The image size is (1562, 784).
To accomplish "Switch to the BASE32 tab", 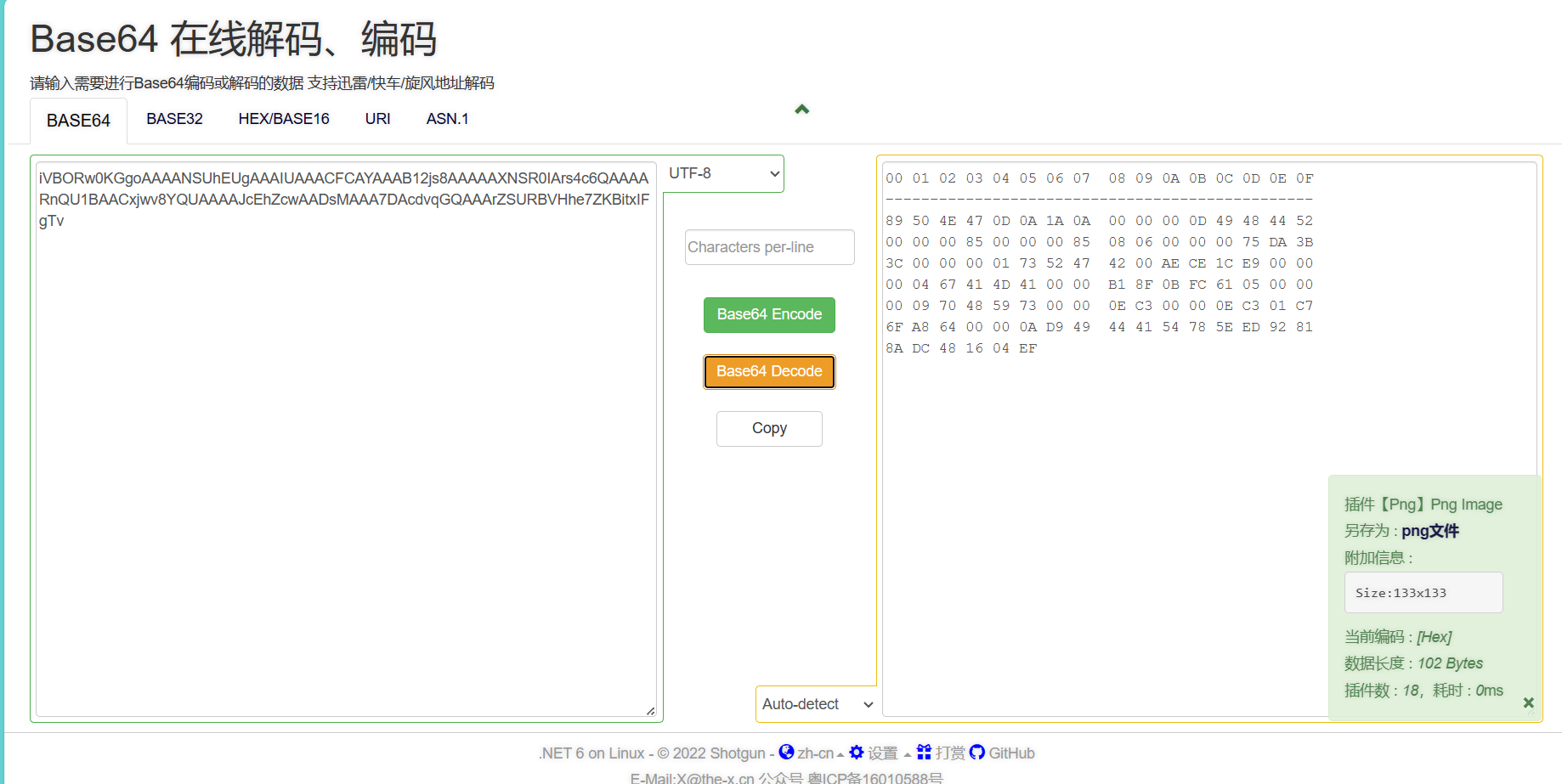I will [x=174, y=119].
